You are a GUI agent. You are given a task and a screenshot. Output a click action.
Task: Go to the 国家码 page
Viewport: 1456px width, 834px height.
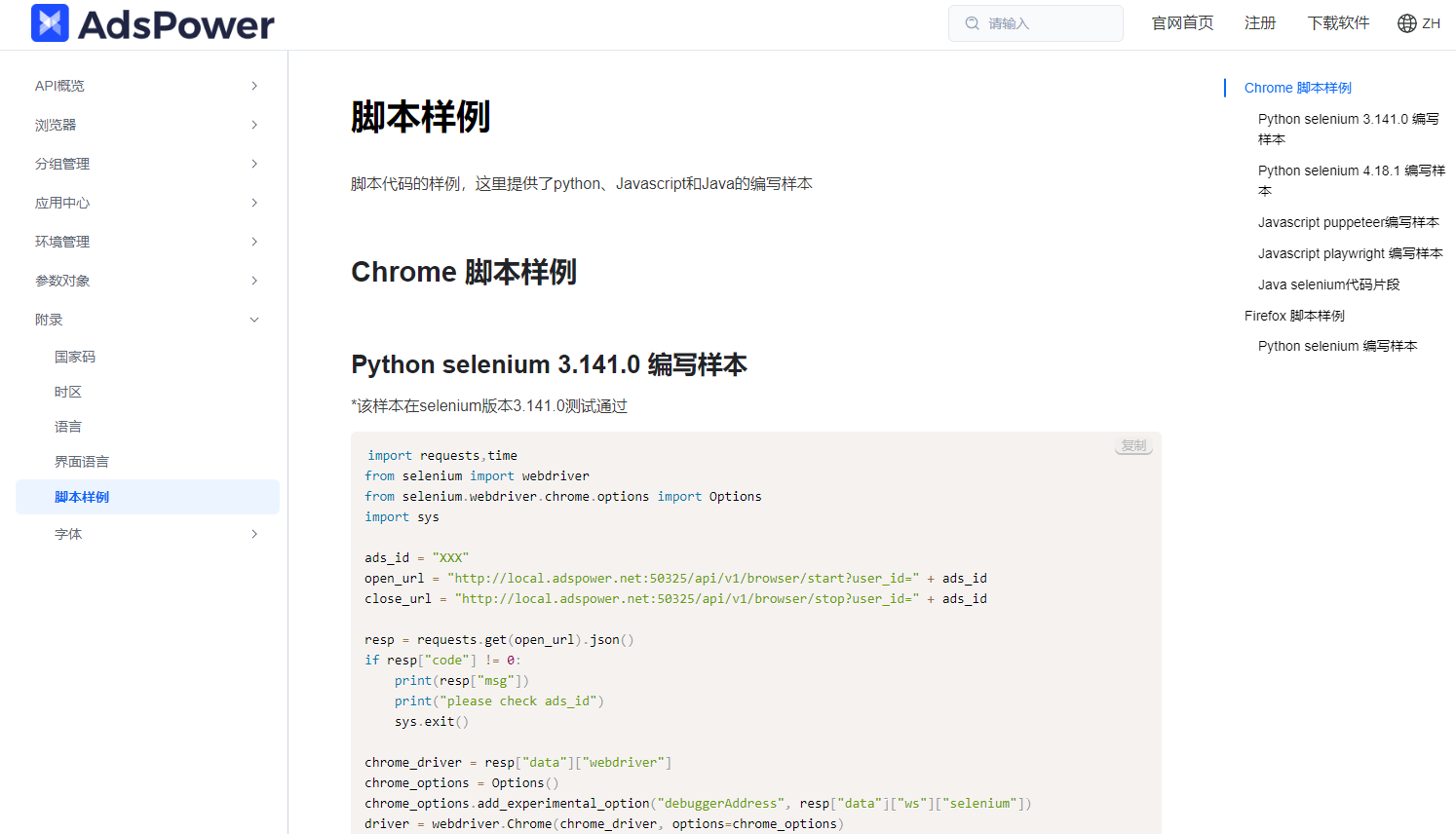point(75,357)
